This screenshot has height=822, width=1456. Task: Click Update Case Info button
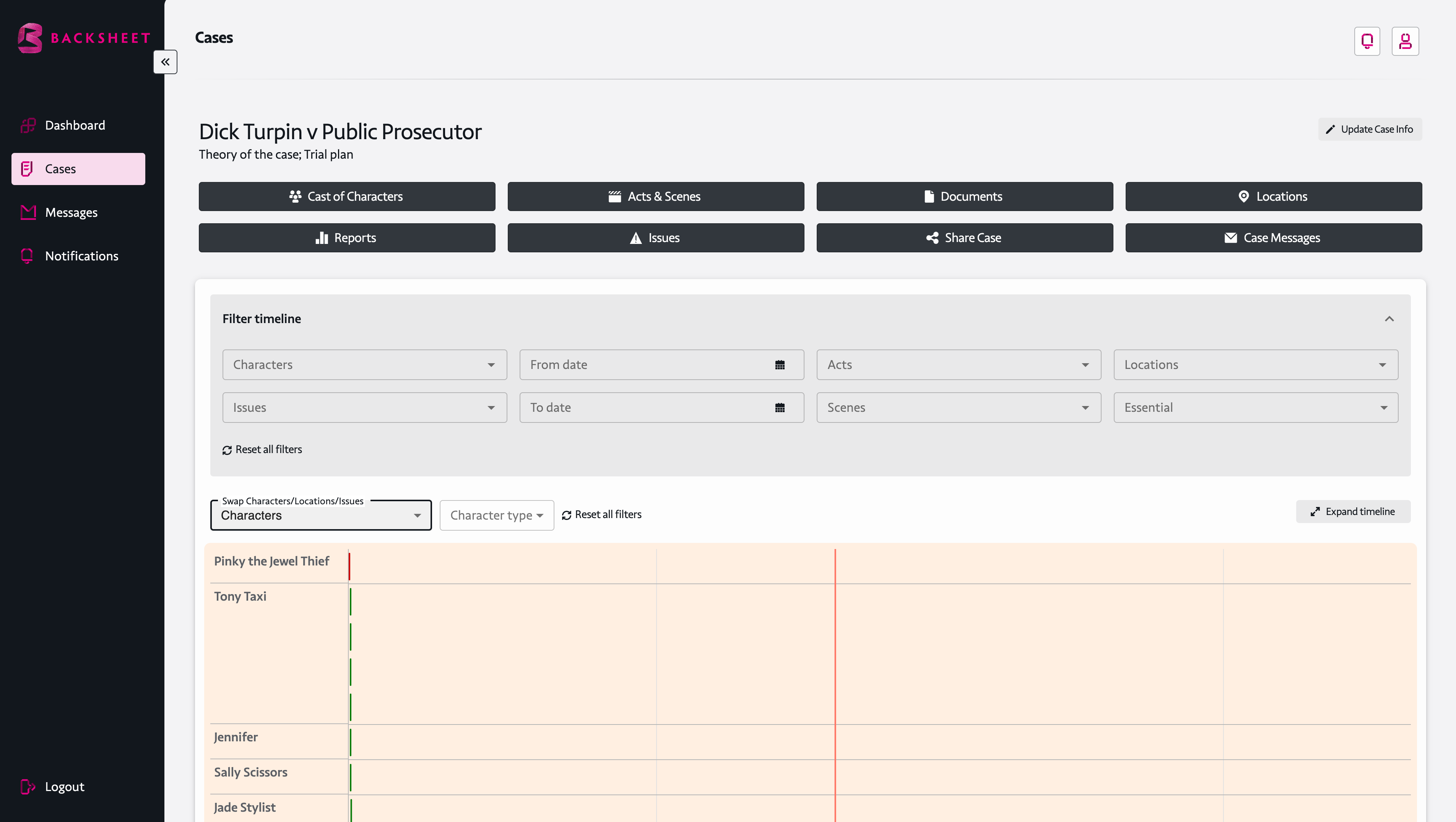(x=1370, y=130)
